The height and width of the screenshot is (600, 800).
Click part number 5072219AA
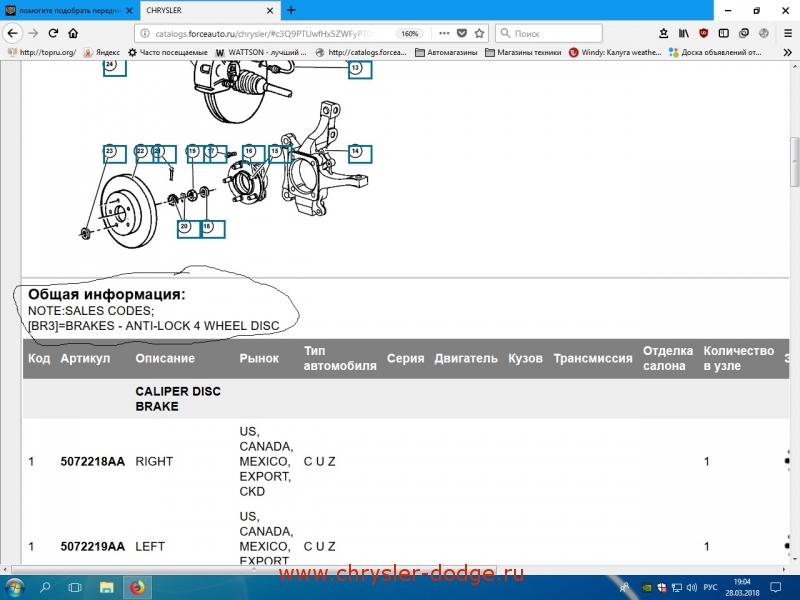click(92, 547)
